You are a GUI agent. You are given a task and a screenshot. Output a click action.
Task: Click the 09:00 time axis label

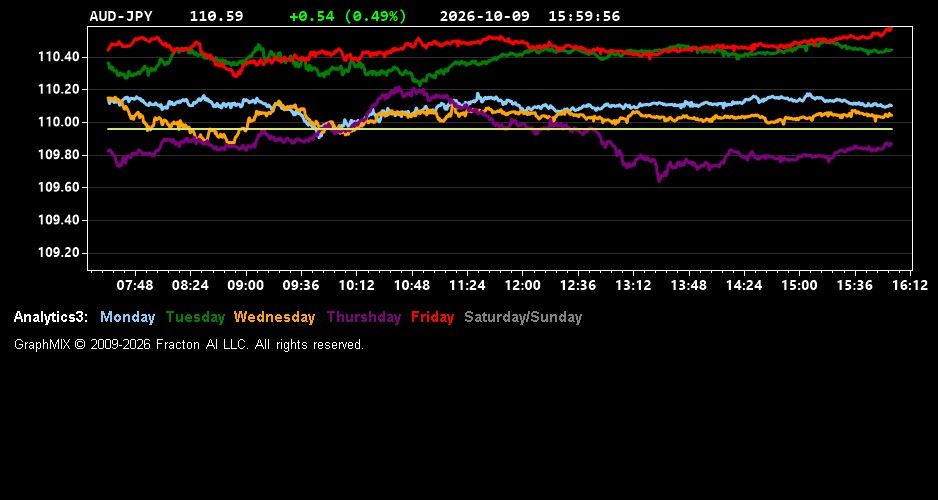[245, 286]
